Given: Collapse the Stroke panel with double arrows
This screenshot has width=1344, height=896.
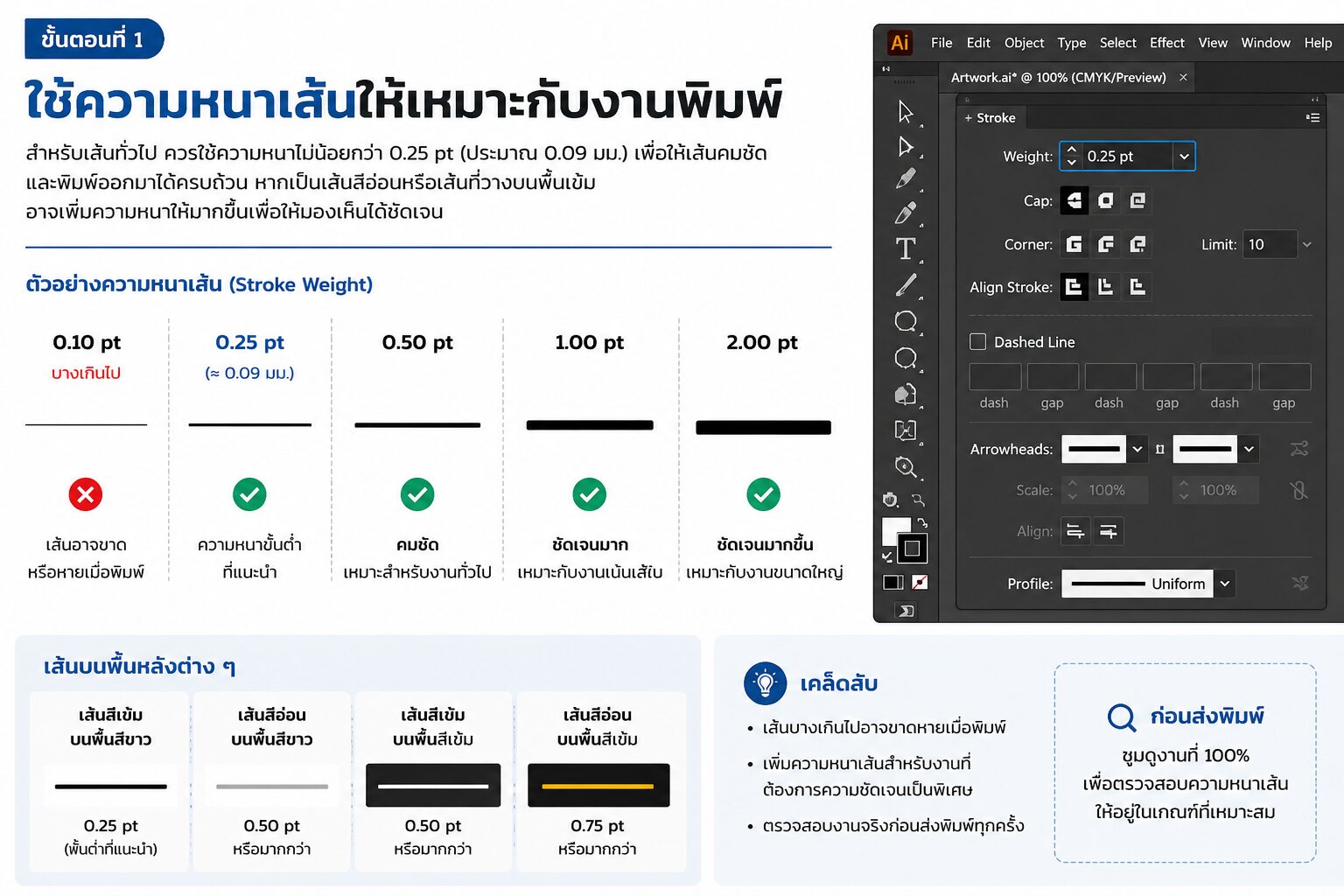Looking at the screenshot, I should (x=1313, y=99).
